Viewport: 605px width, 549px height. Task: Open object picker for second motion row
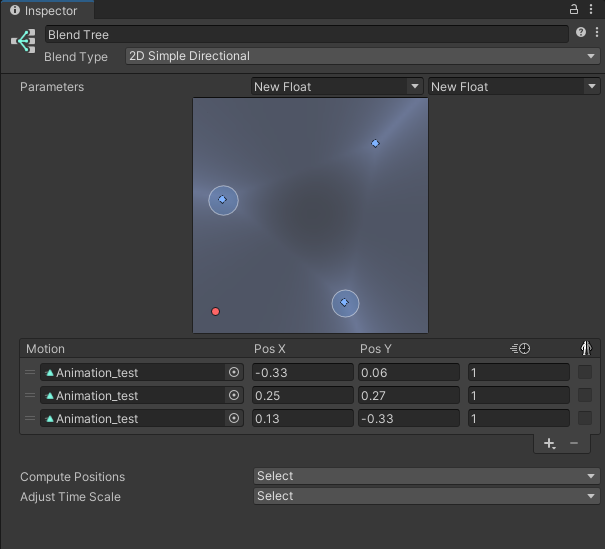[x=234, y=395]
